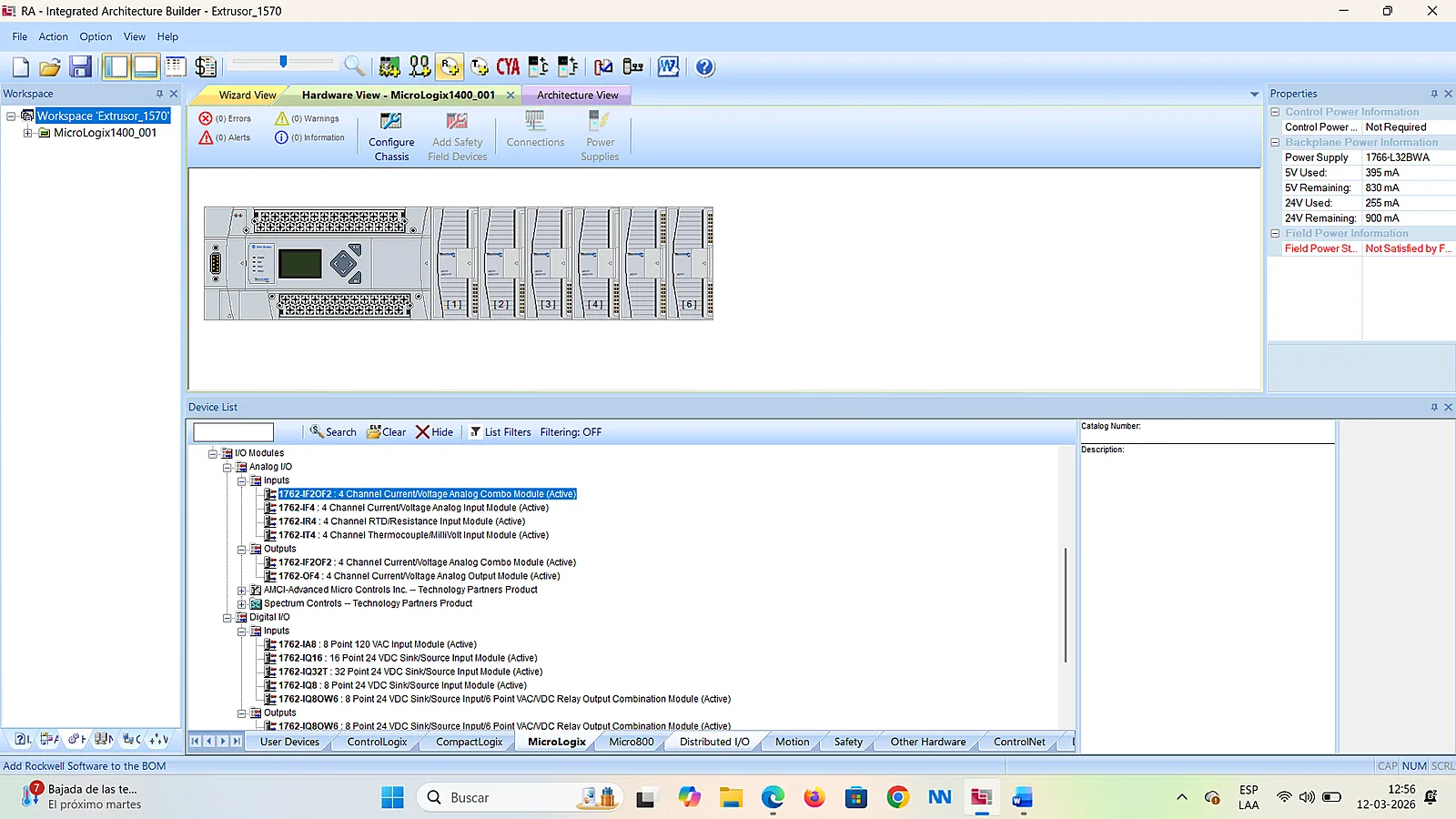Click the T-plus toolbar icon
The image size is (1456, 819).
(480, 66)
